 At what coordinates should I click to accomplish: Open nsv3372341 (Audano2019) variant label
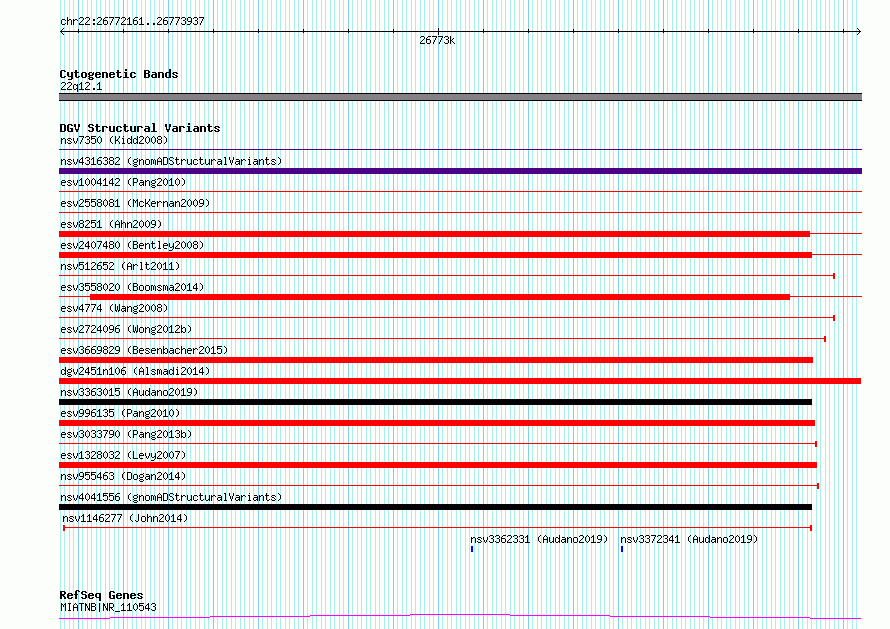pos(689,539)
